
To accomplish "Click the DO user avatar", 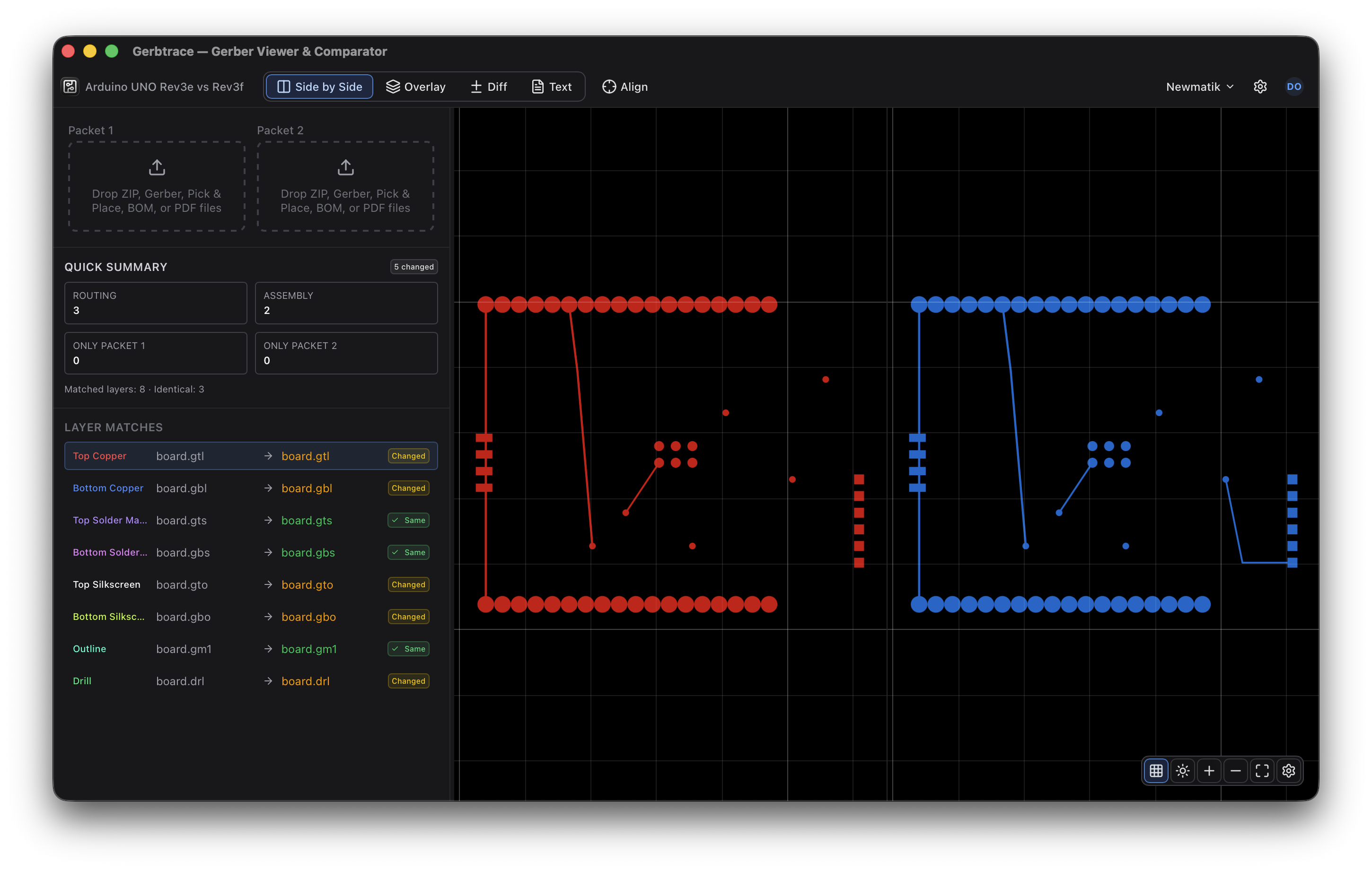I will pos(1293,87).
